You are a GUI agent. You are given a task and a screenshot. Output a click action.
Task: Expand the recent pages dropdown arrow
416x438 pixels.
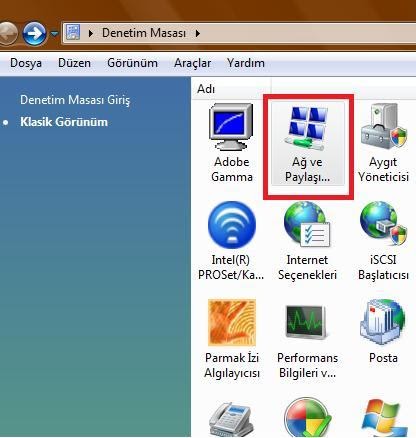(x=54, y=33)
